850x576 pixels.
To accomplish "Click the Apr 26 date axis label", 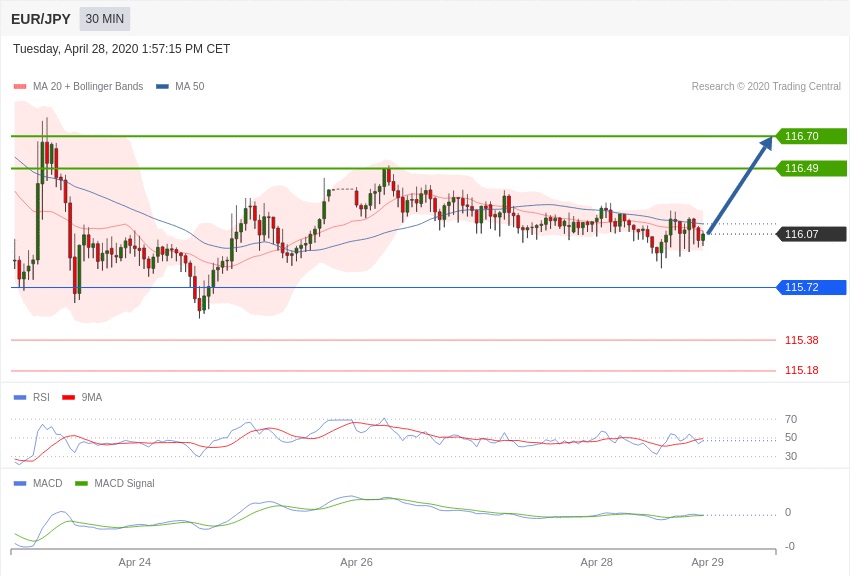I will tap(356, 562).
